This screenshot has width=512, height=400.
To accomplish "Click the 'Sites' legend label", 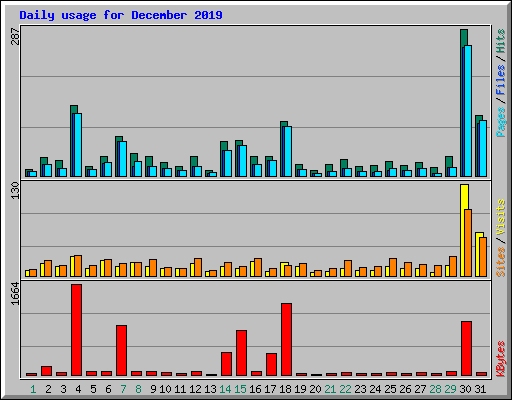I will (x=501, y=262).
